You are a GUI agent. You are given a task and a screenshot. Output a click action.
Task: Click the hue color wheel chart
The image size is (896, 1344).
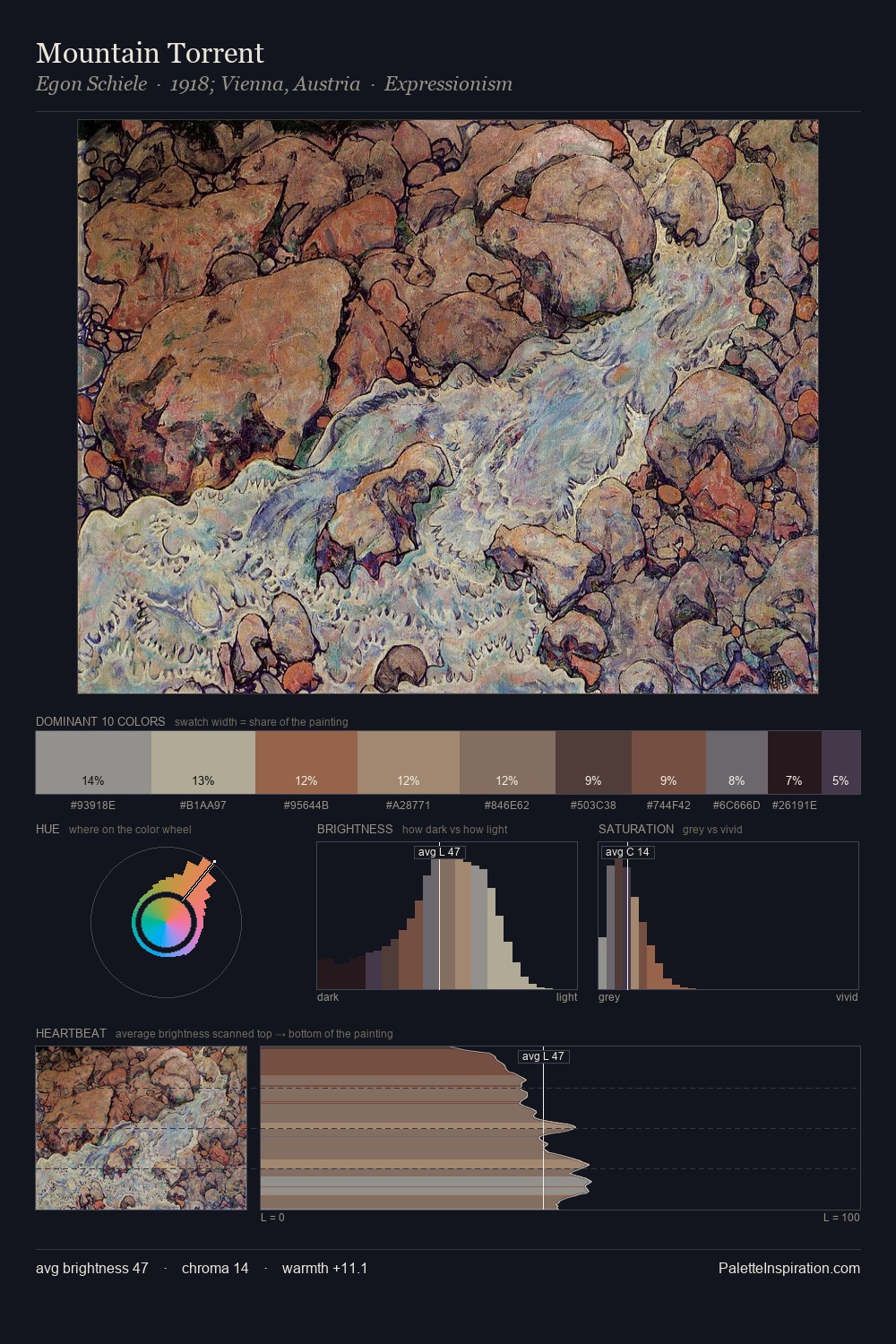tap(166, 921)
